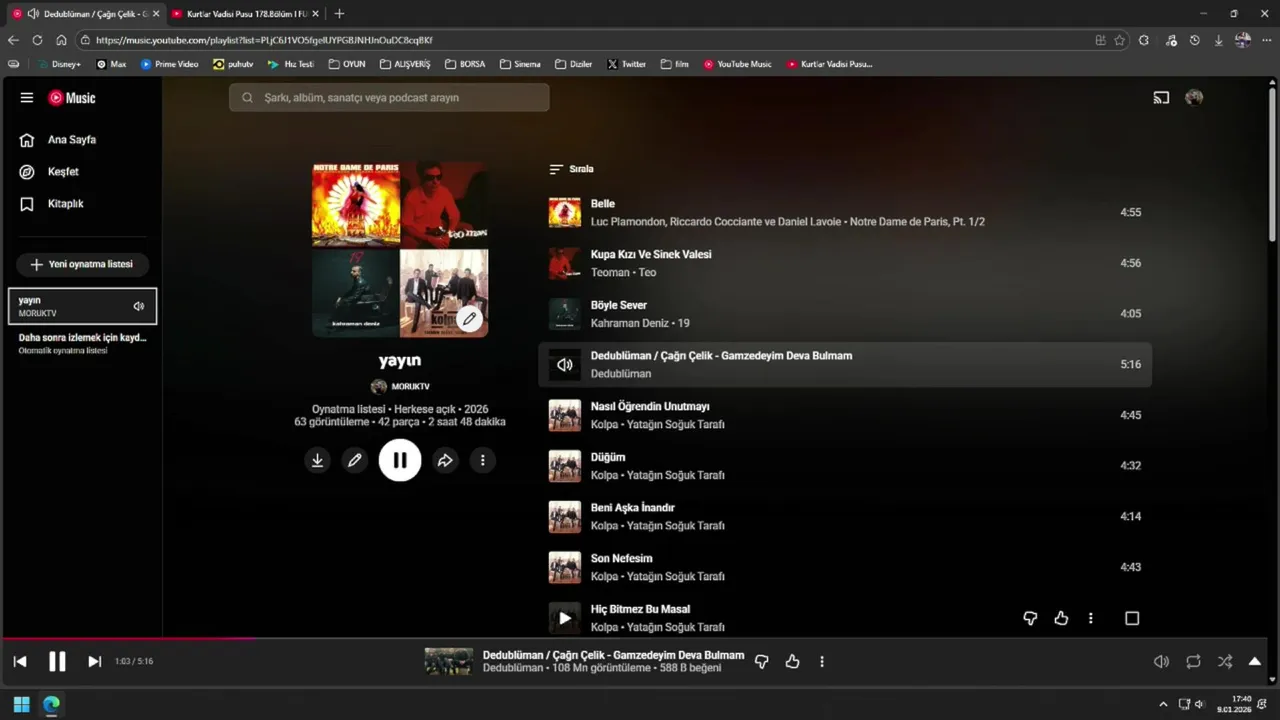The image size is (1280, 720).
Task: Open the Sırala sort menu
Action: (572, 169)
